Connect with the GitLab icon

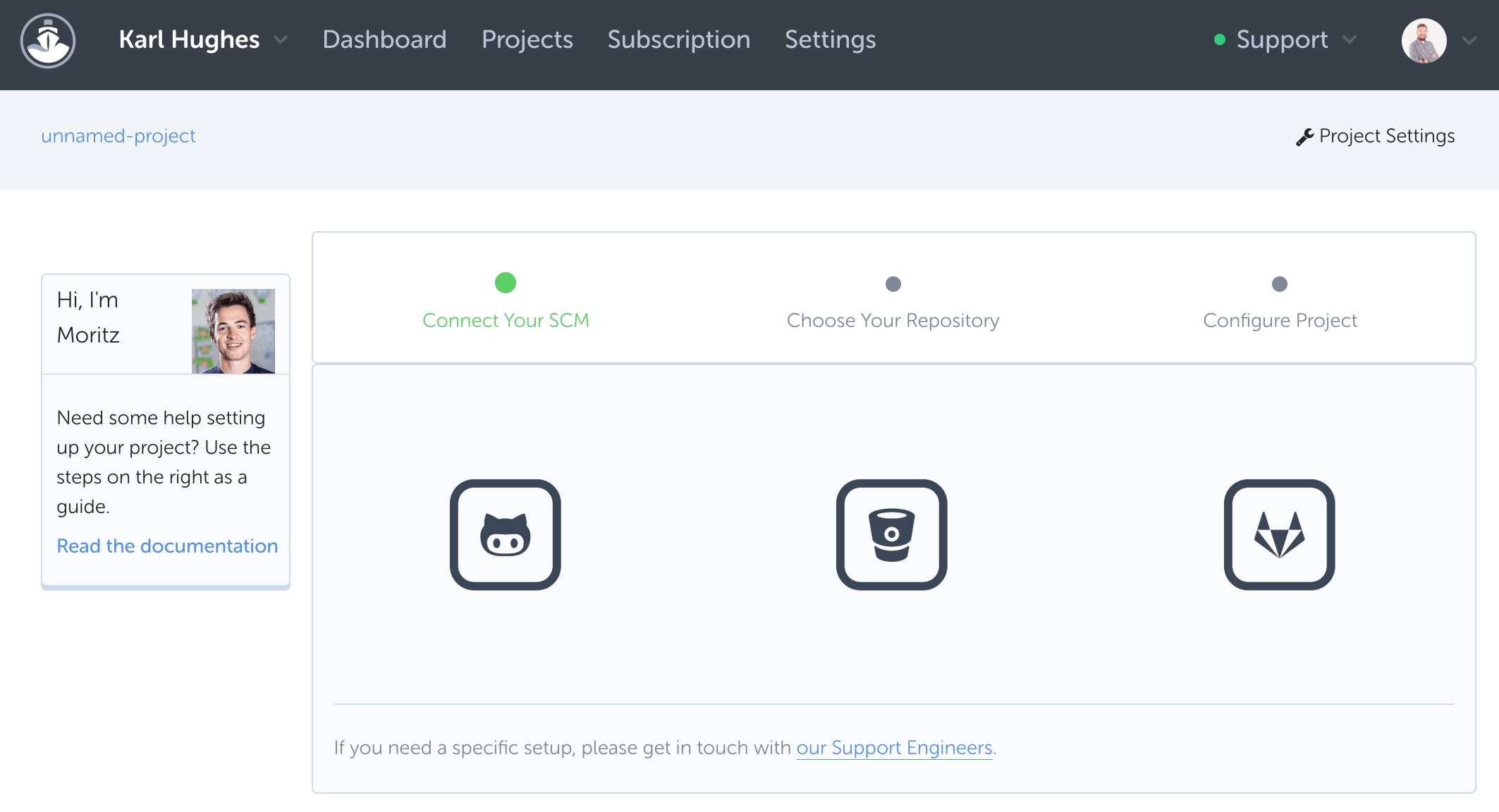coord(1280,535)
